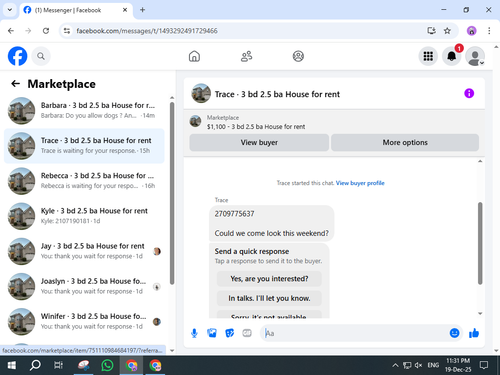
Task: Open View buyer profile link
Action: [x=360, y=183]
